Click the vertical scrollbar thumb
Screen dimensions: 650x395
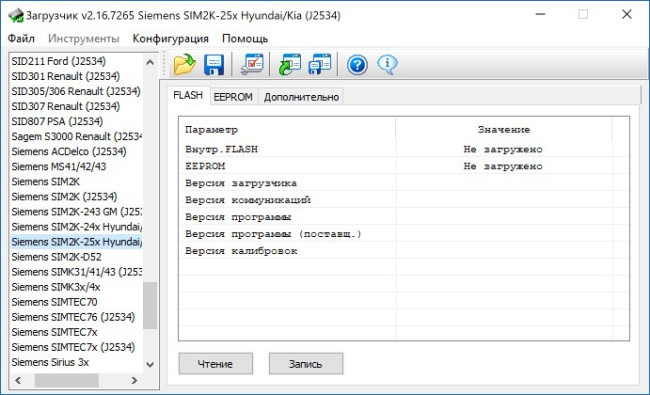point(150,305)
